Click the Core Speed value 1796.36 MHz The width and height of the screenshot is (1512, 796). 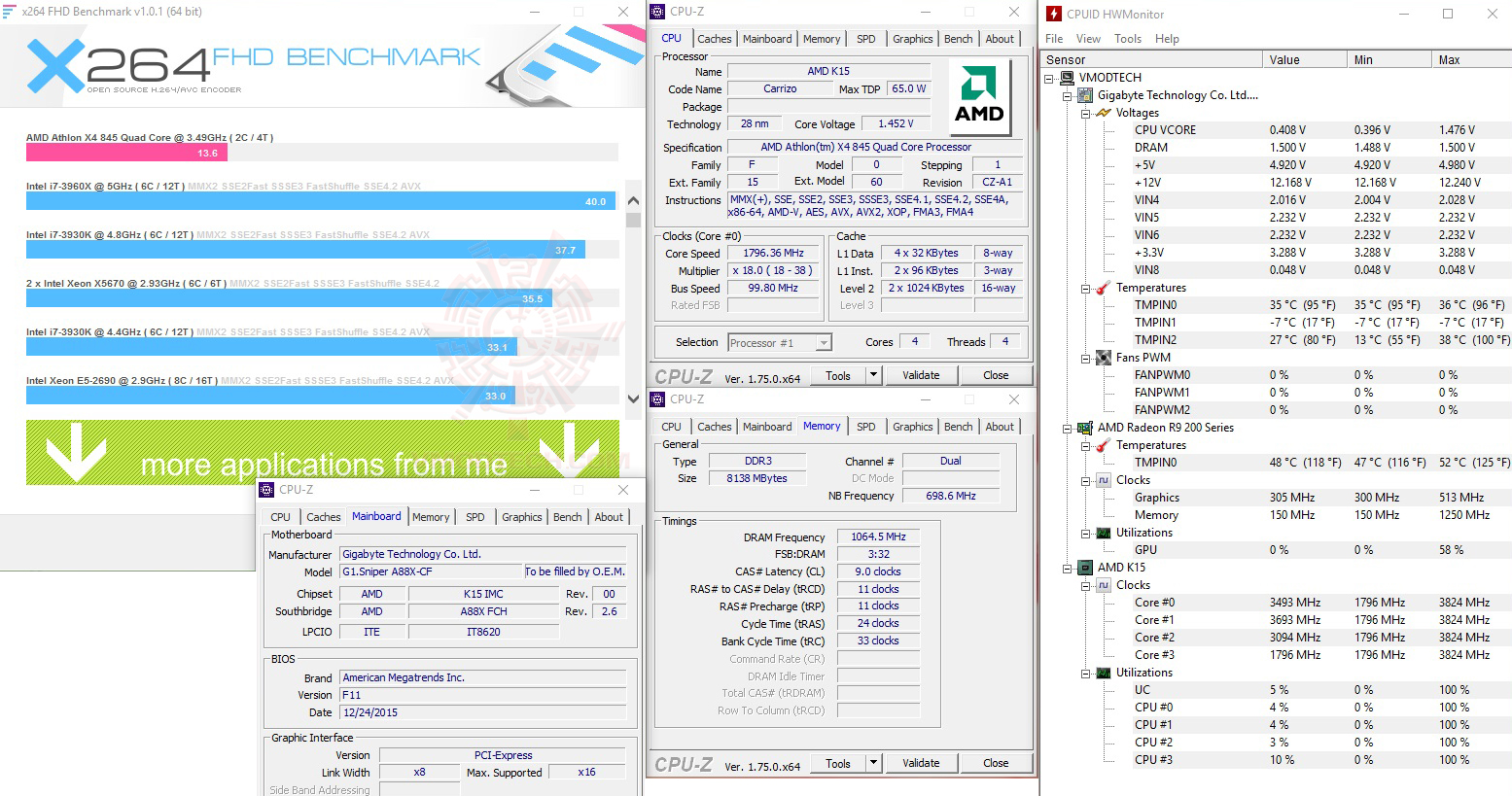[x=773, y=254]
